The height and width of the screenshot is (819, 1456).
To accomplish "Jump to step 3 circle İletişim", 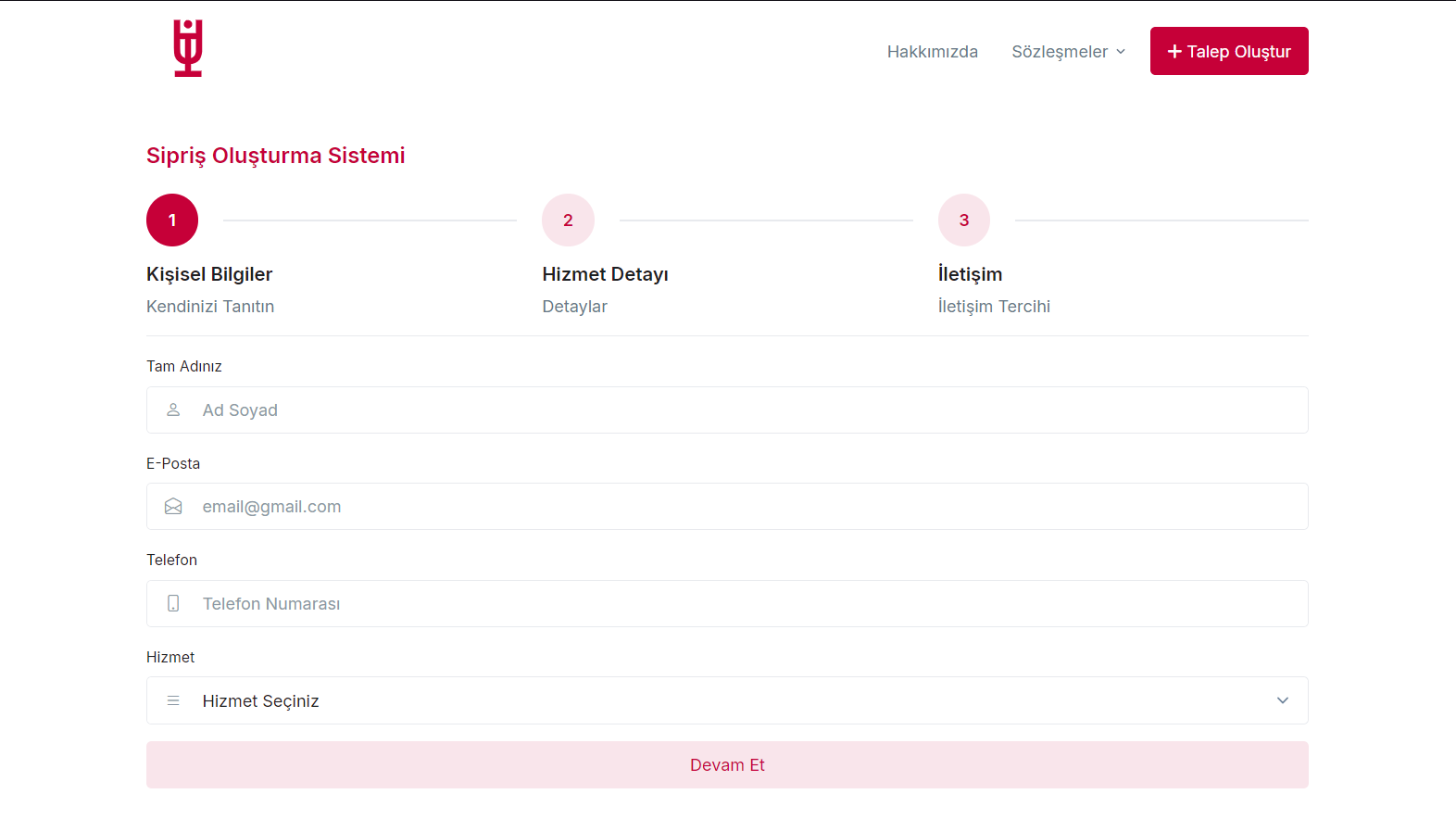I will point(963,220).
